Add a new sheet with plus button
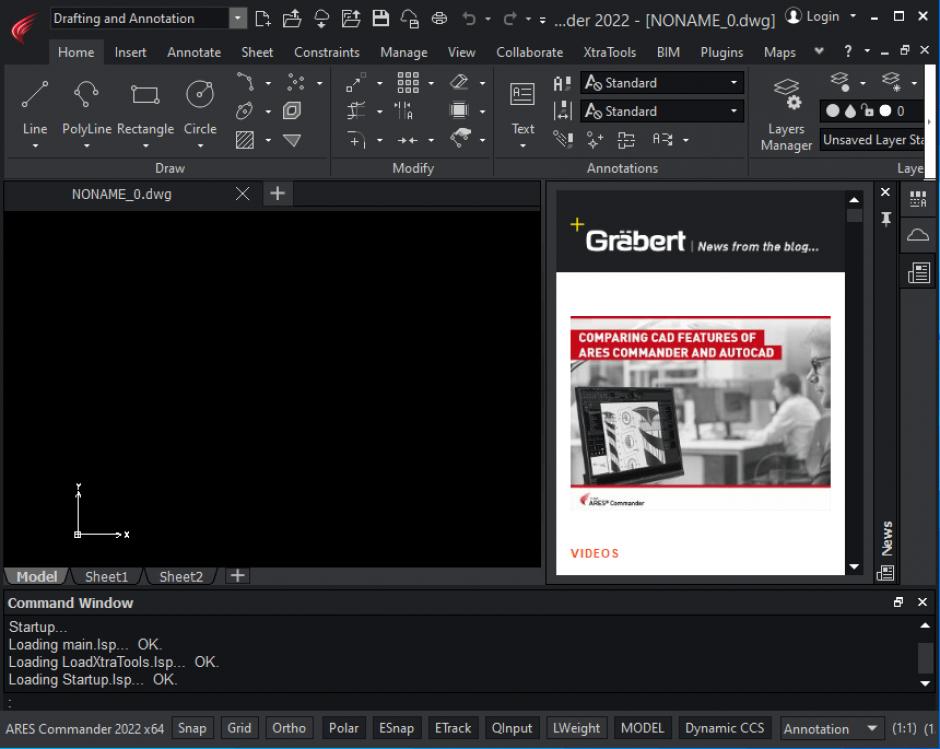The height and width of the screenshot is (749, 940). pyautogui.click(x=237, y=576)
